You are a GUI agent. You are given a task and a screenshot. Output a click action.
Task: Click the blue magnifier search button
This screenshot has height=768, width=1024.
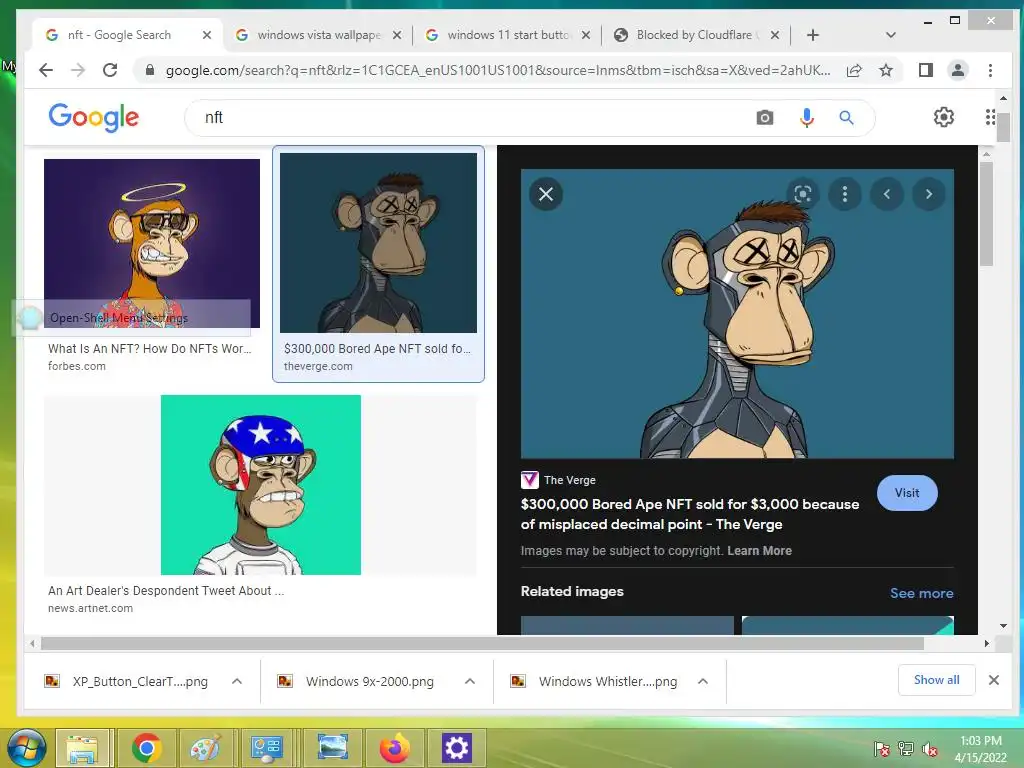(846, 118)
